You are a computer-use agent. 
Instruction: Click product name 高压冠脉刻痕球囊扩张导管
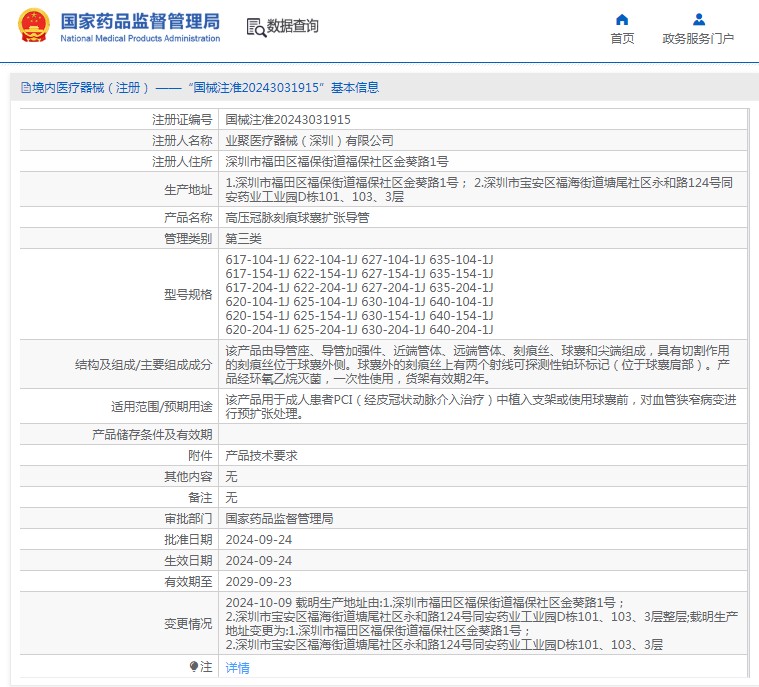297,217
